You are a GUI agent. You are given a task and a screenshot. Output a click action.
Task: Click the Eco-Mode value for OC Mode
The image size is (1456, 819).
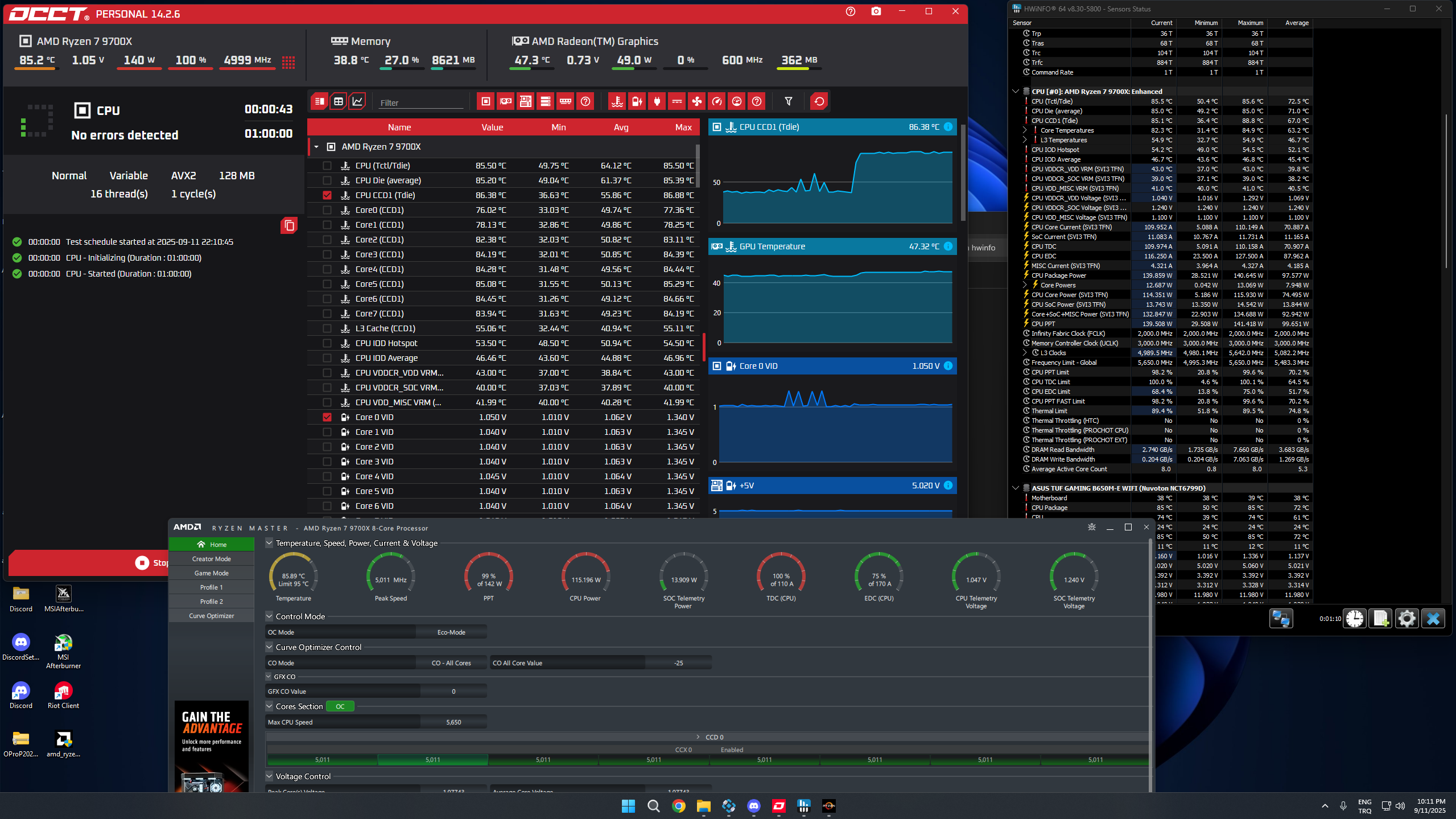(451, 632)
